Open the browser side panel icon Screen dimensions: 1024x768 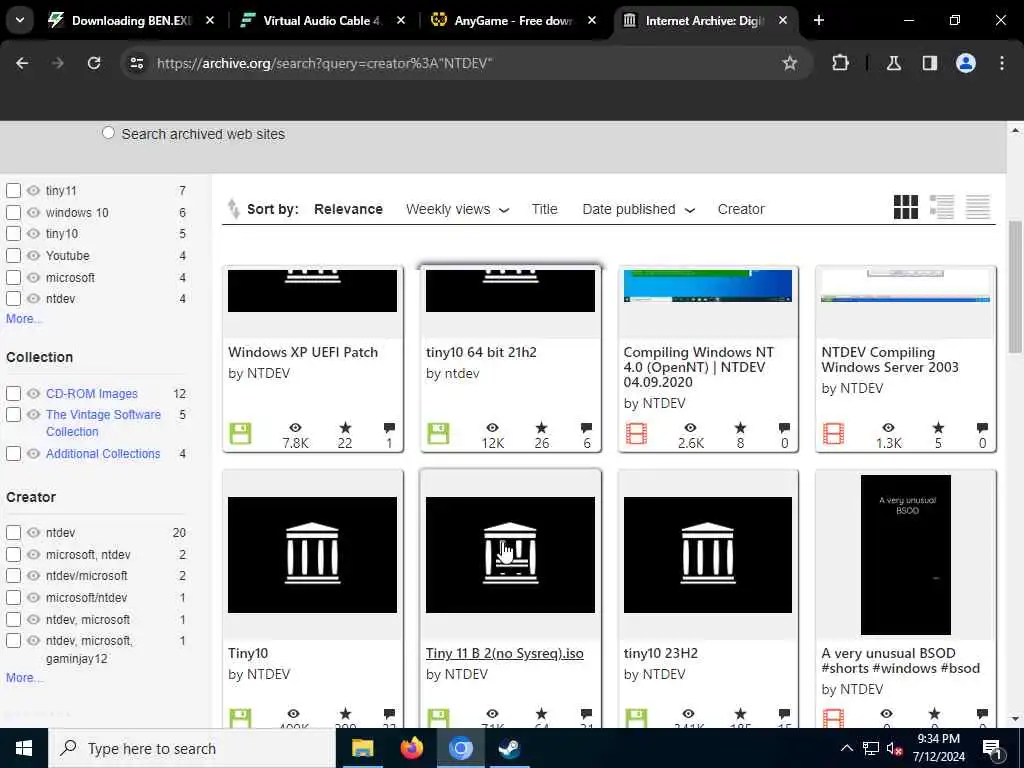pos(929,63)
